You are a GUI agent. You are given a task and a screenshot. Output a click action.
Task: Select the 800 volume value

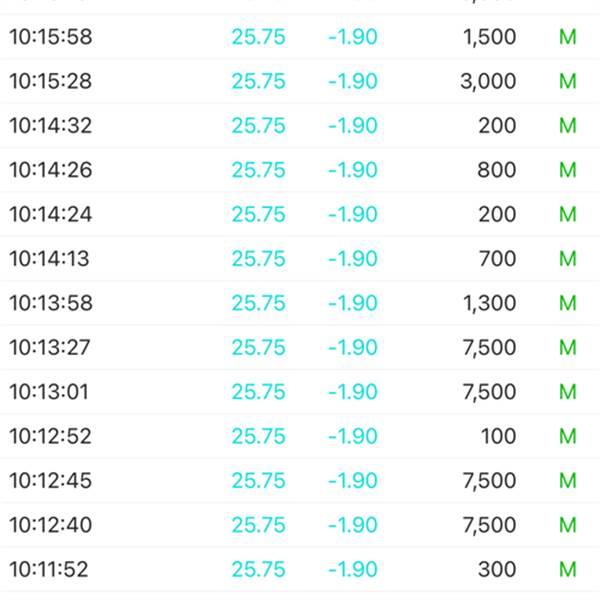[x=497, y=170]
